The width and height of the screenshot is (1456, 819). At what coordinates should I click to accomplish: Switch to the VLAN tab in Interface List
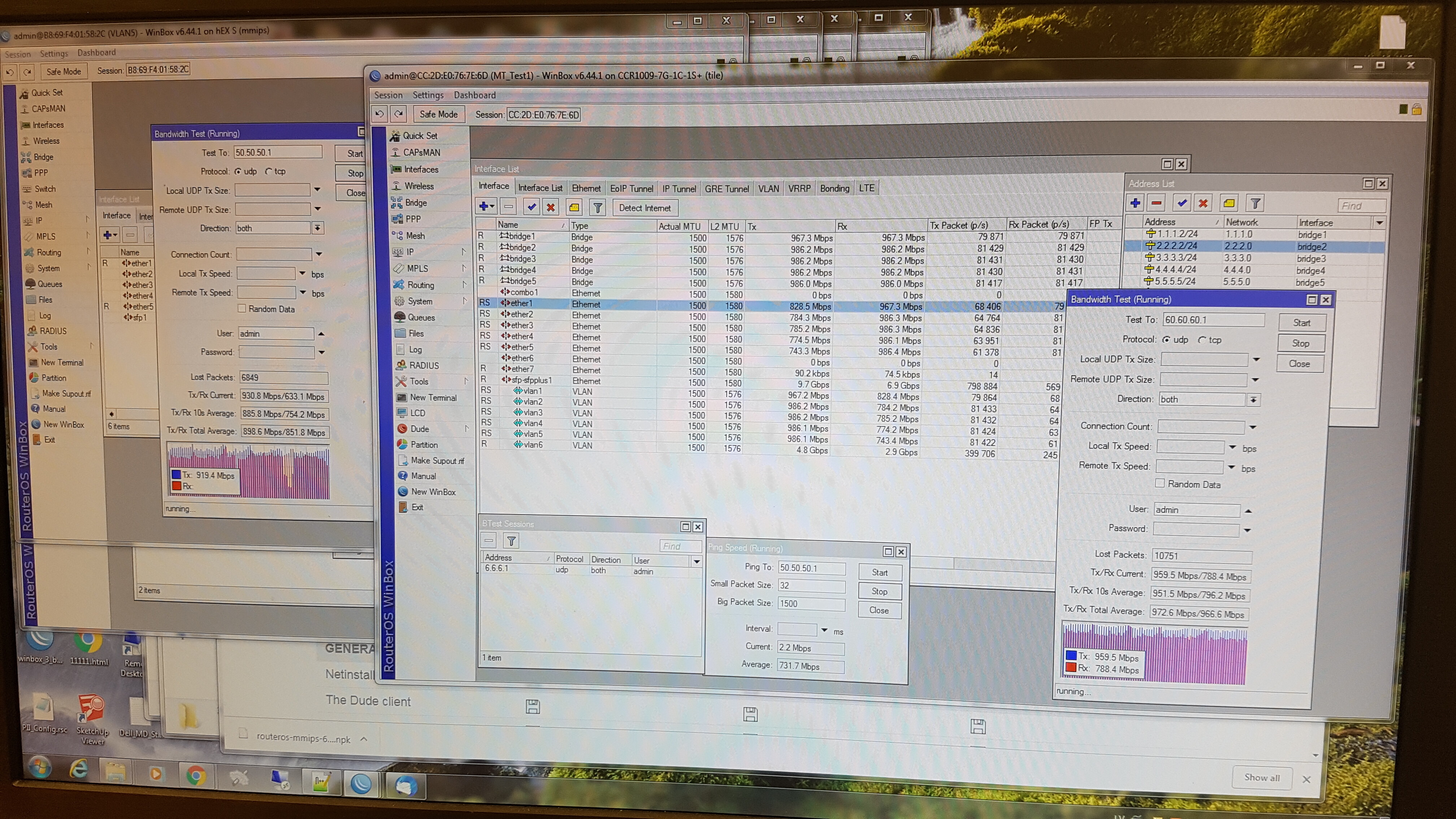pyautogui.click(x=768, y=189)
